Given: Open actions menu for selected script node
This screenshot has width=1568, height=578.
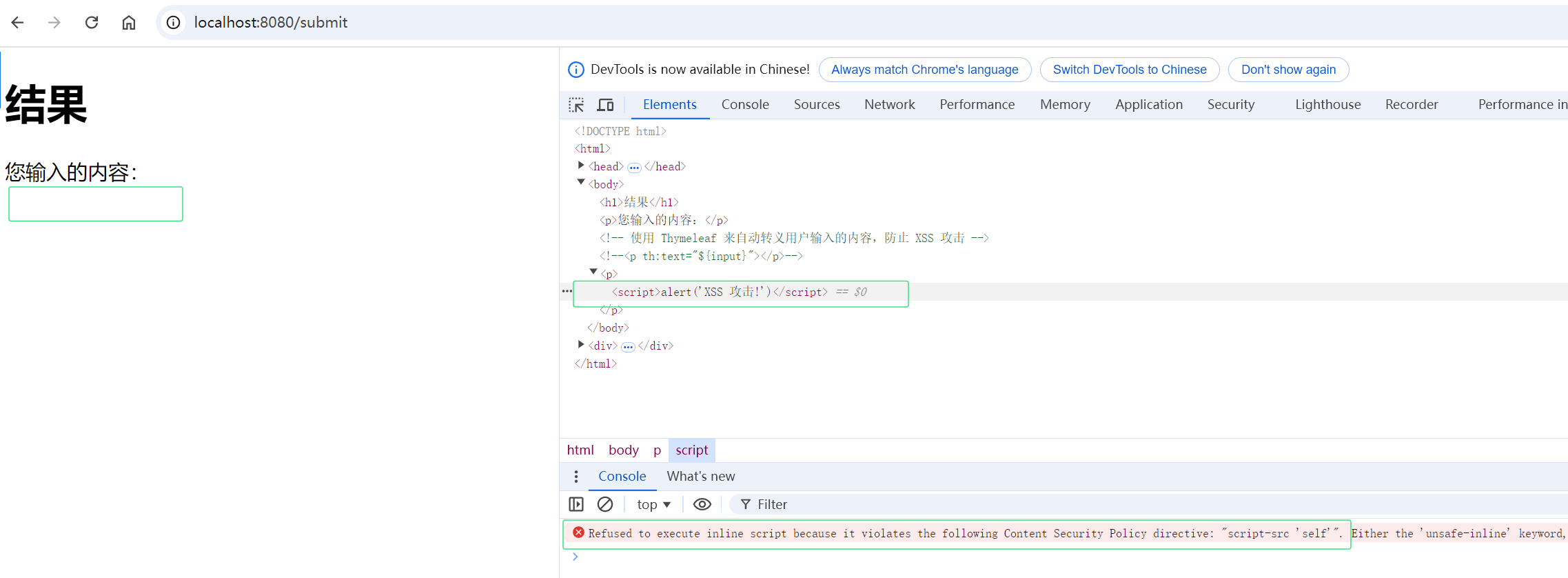Looking at the screenshot, I should click(567, 291).
